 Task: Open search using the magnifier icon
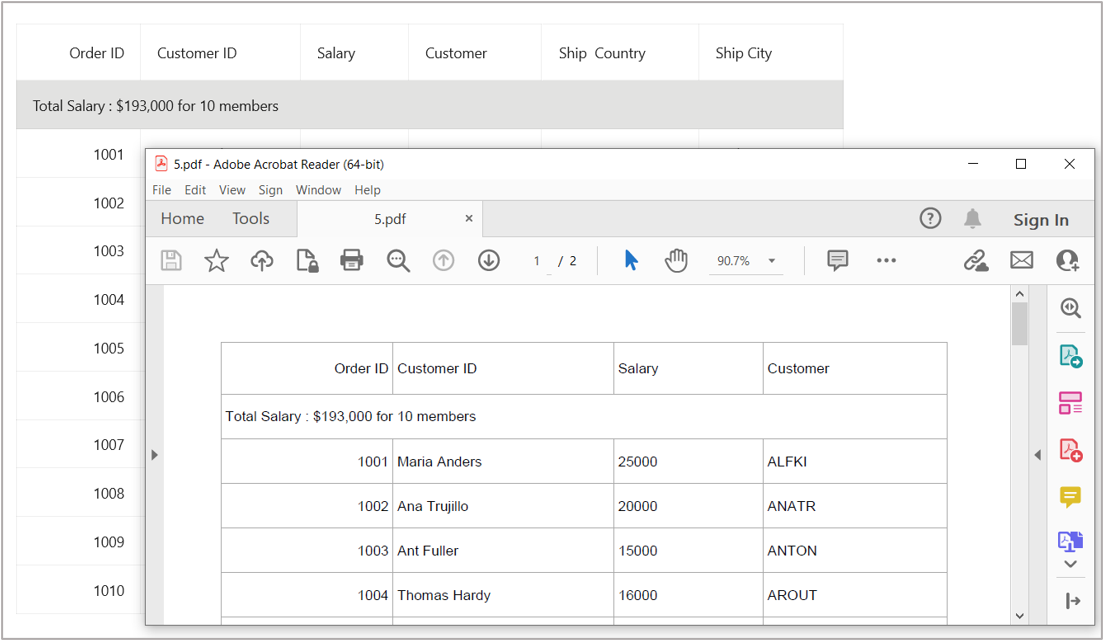(x=398, y=260)
